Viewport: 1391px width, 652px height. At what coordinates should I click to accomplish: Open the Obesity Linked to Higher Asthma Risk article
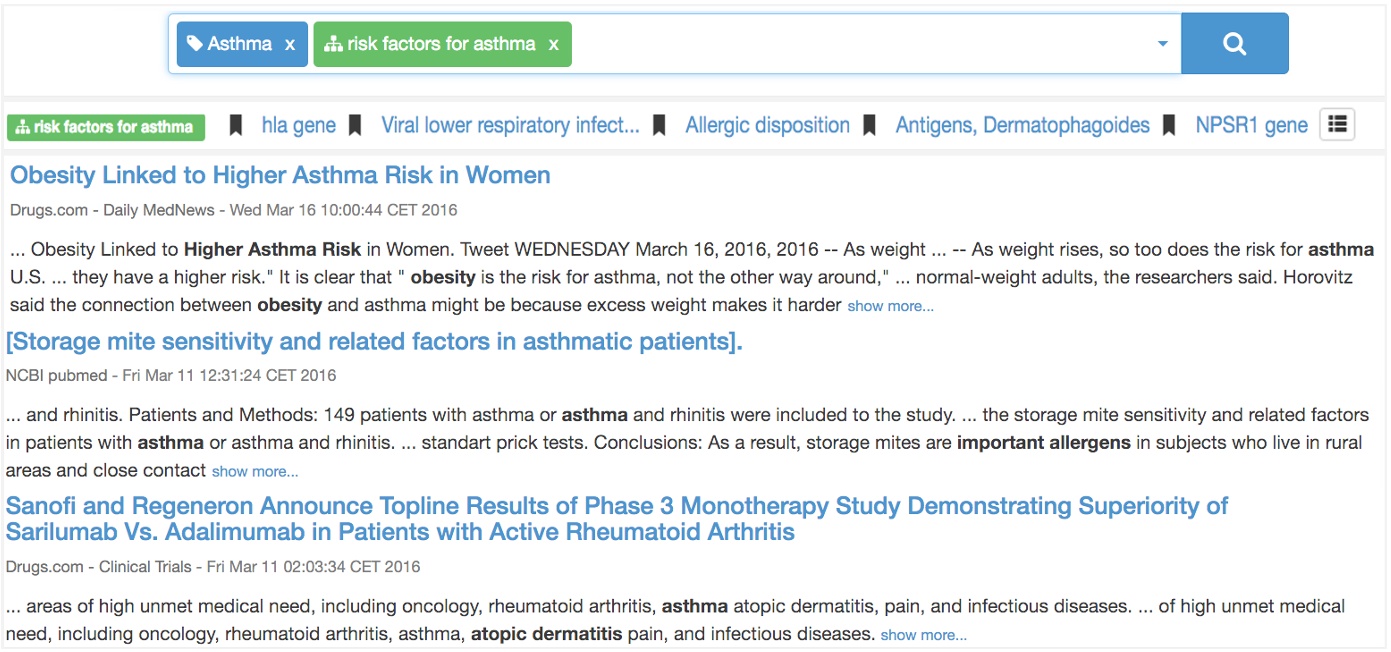pos(280,175)
